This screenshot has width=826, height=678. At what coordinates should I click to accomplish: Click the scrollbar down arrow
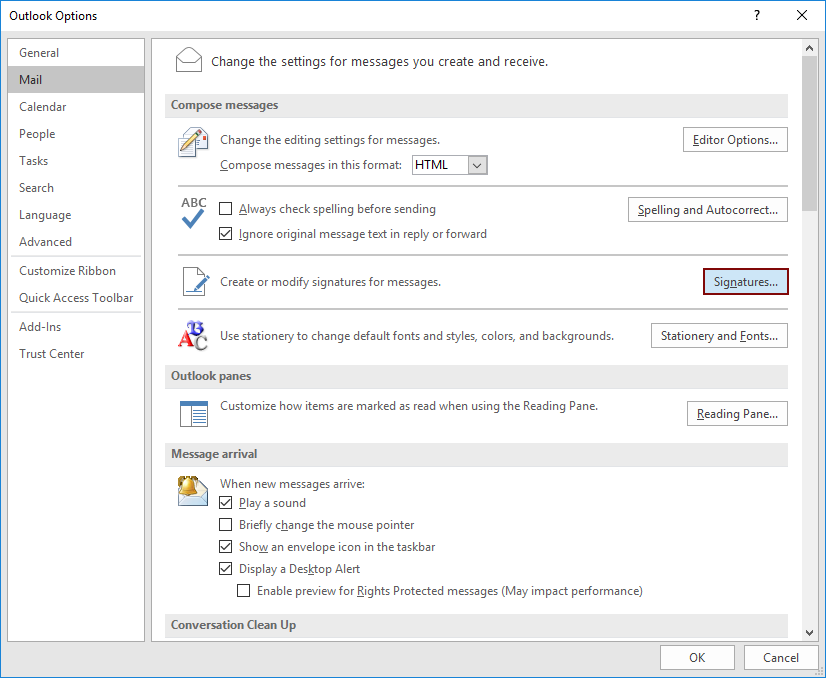pos(810,632)
